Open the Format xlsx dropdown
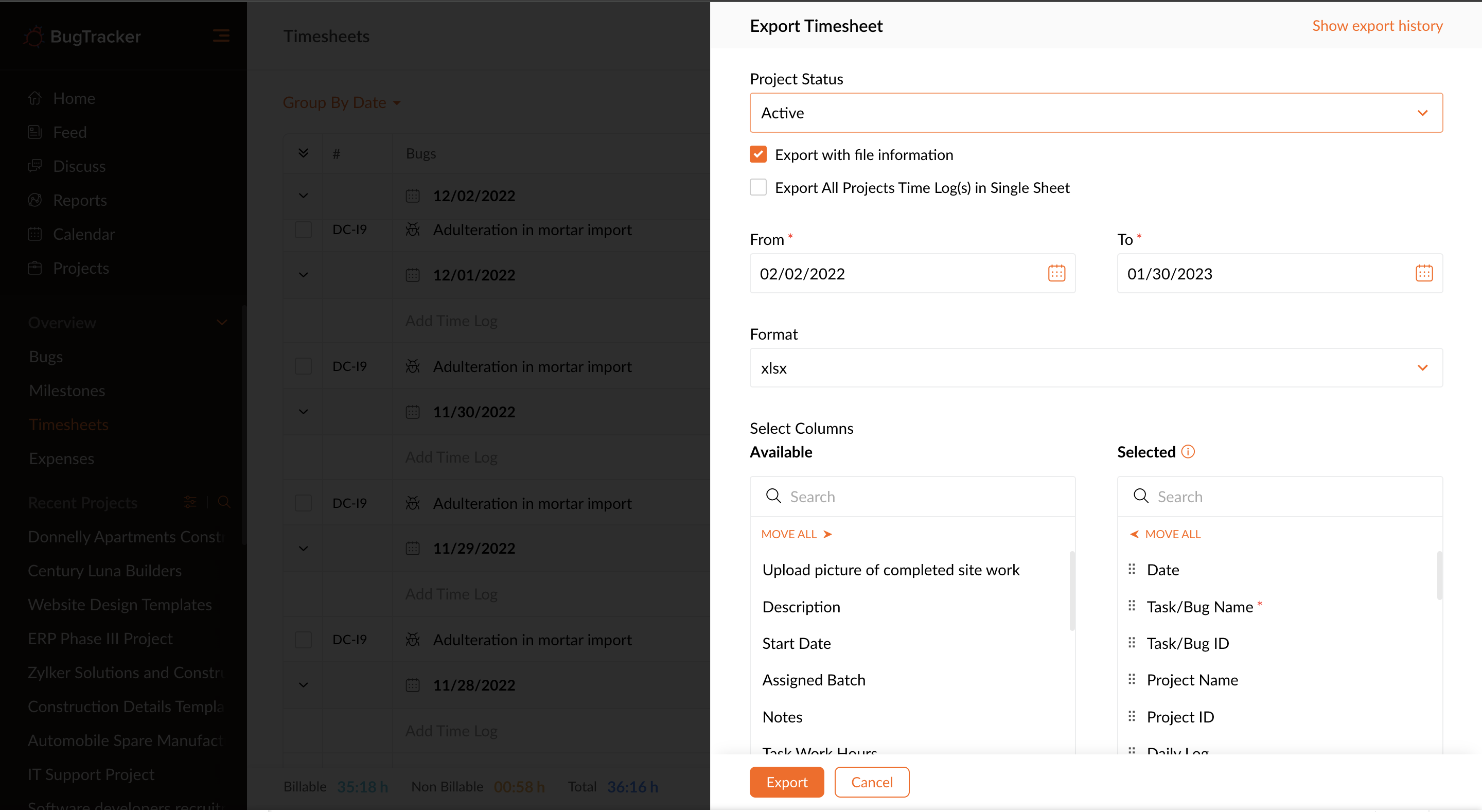Screen dimensions: 1482x812 [1096, 368]
